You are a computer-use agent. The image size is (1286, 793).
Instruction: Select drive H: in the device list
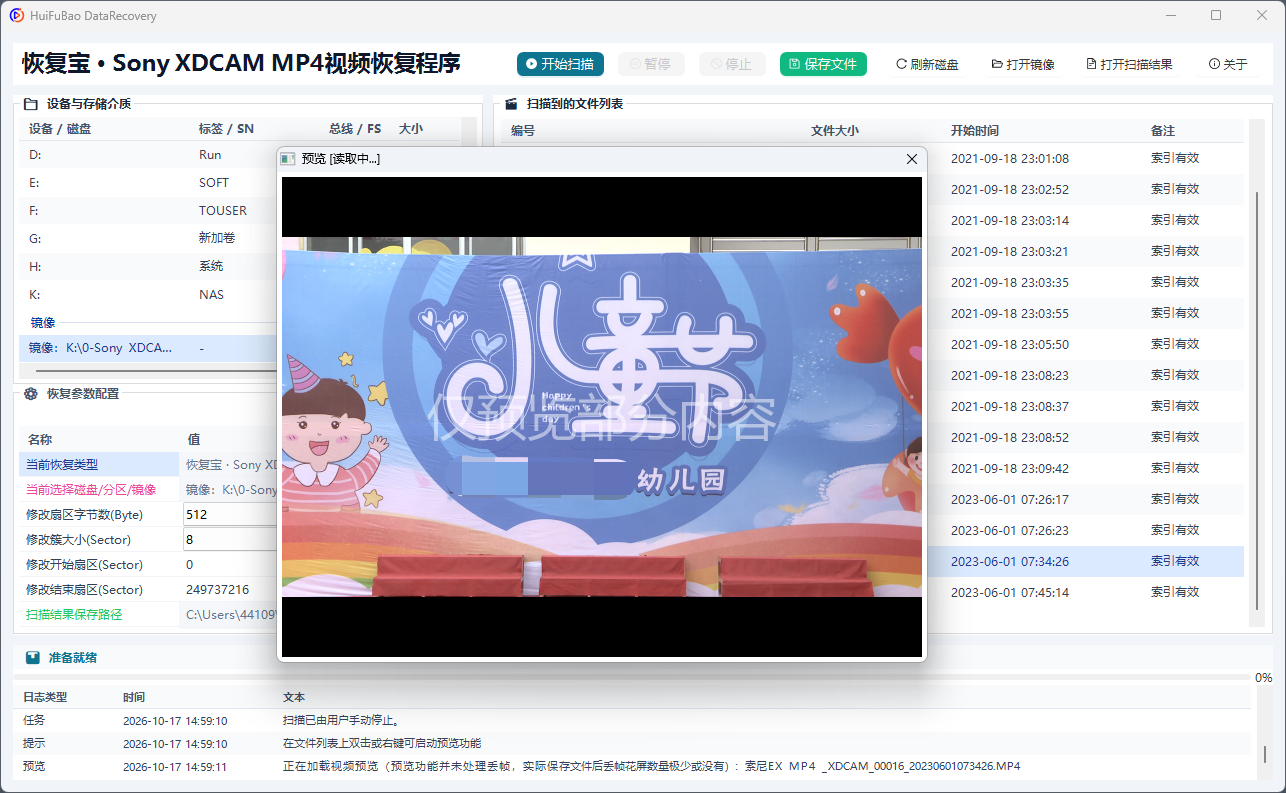pos(146,267)
